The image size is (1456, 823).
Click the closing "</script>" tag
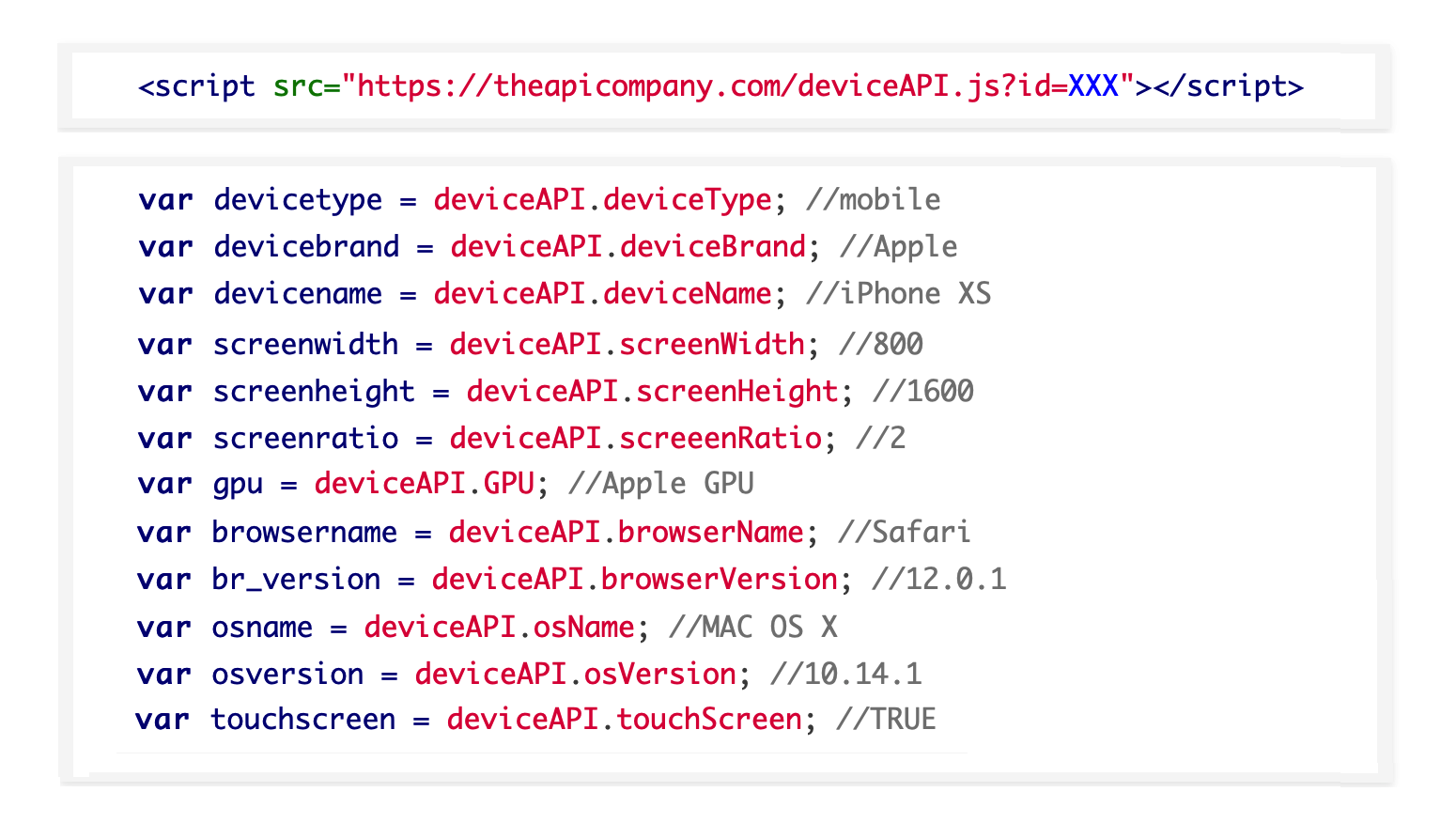tap(1228, 86)
